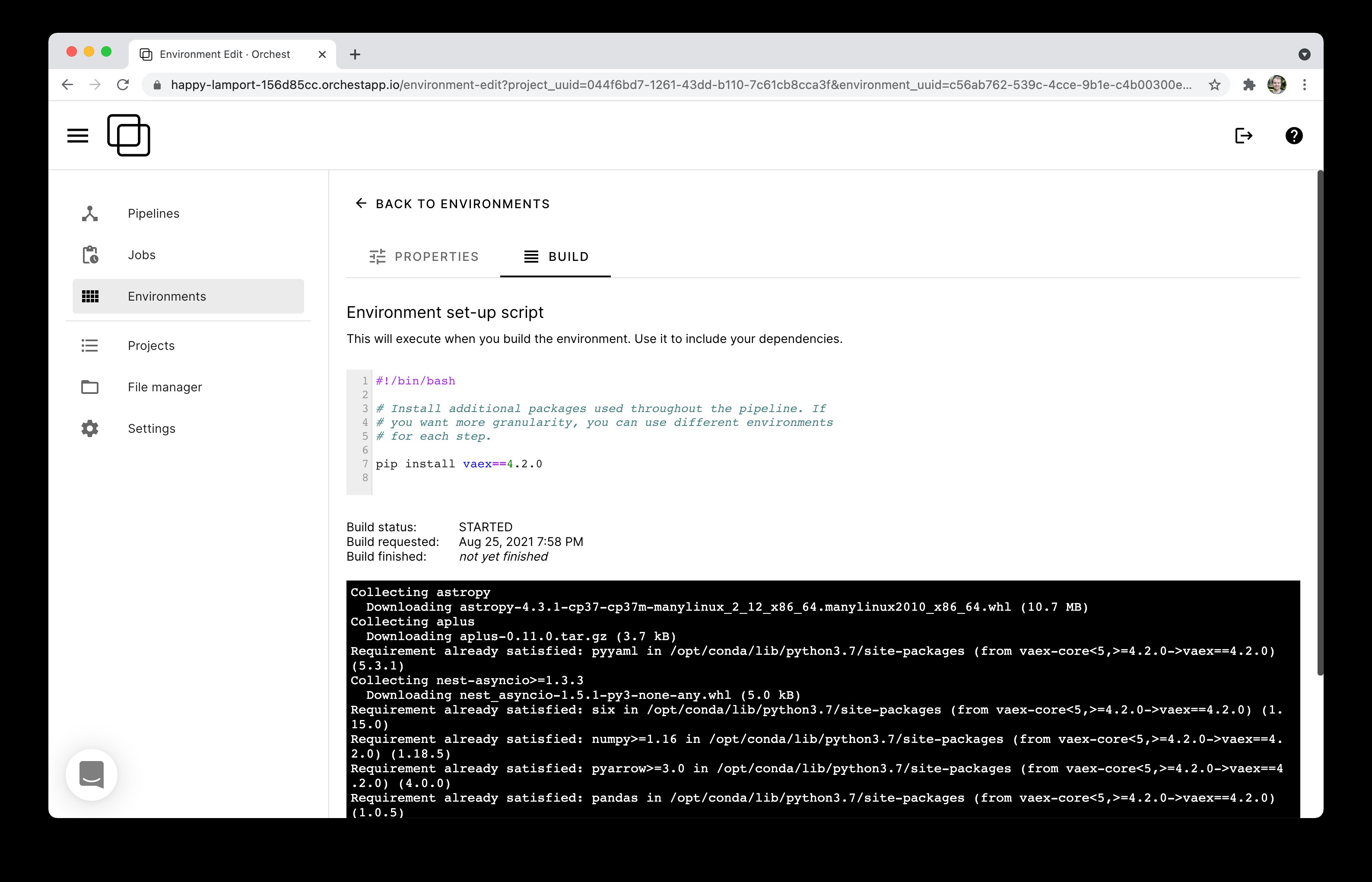
Task: Select the Environment Edit · Orchest browser tab
Action: point(232,54)
